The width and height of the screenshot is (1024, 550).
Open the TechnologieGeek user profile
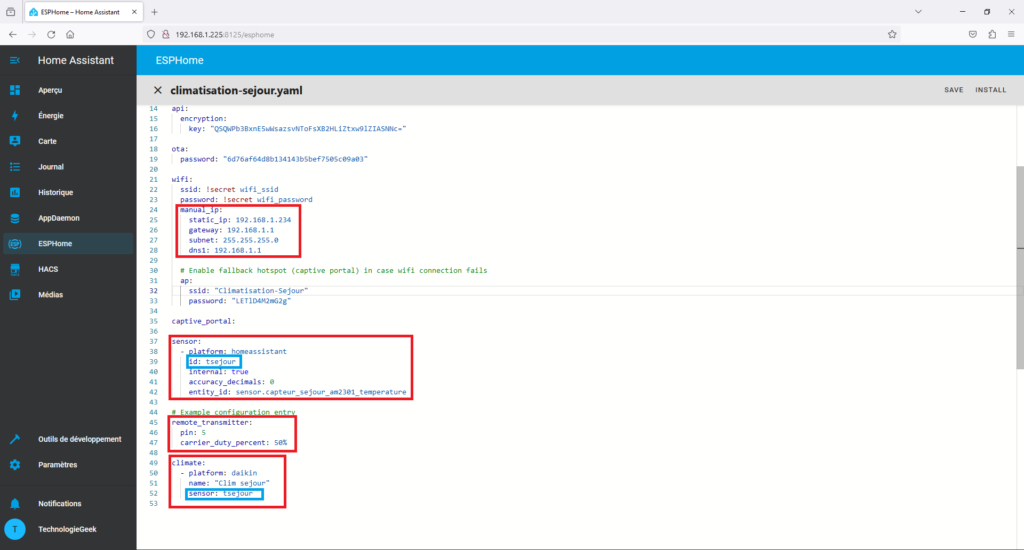click(68, 530)
